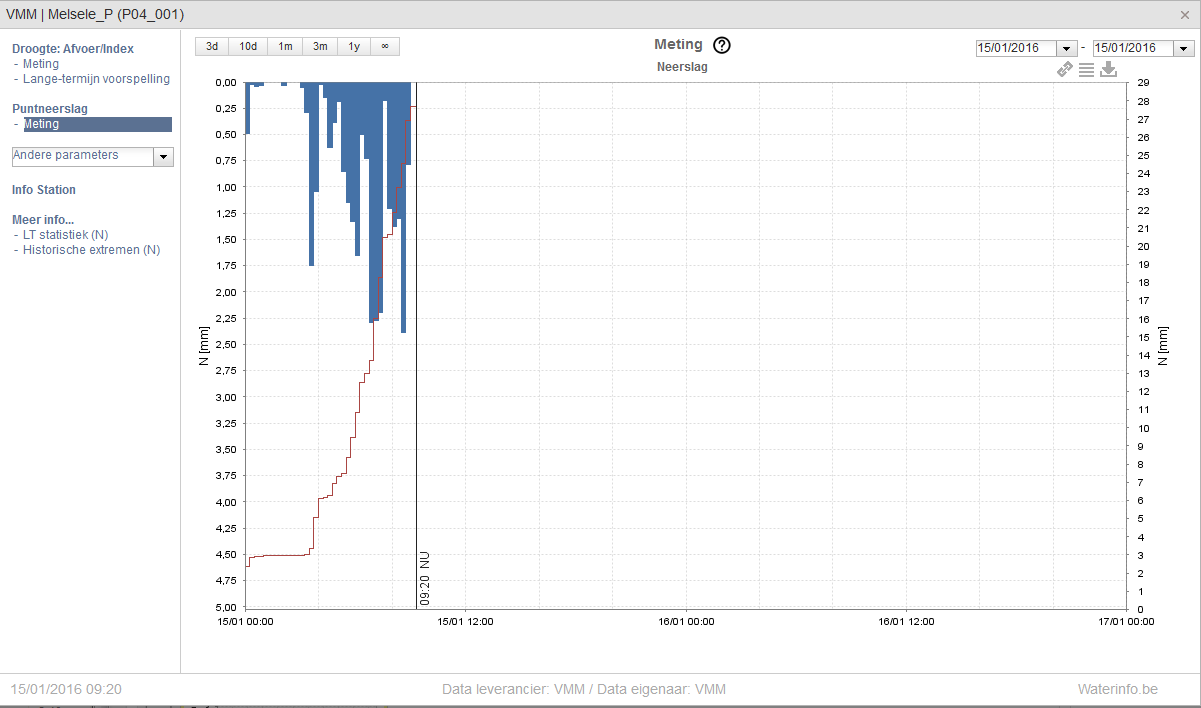Select the 1y time range button
Viewport: 1201px width, 708px height.
click(354, 46)
